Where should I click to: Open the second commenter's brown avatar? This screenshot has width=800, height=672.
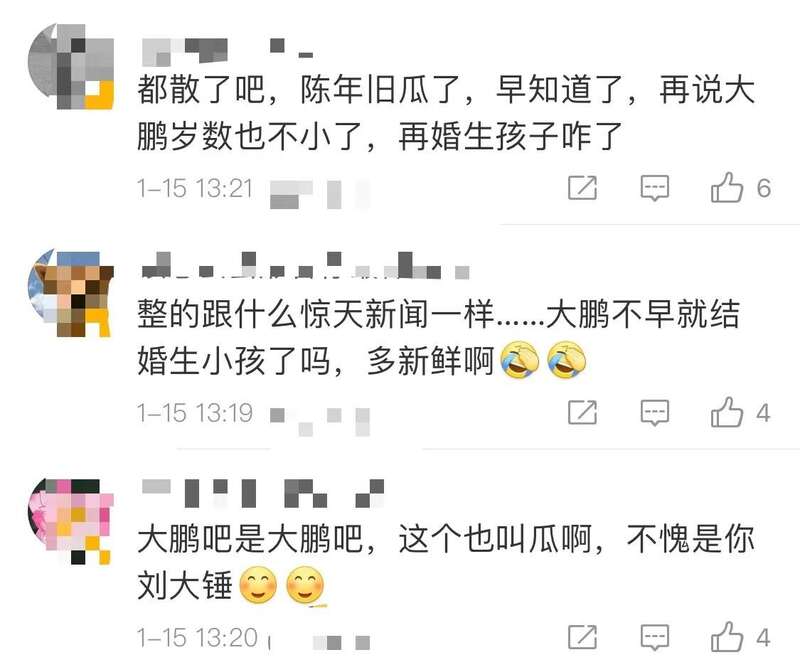[x=70, y=293]
